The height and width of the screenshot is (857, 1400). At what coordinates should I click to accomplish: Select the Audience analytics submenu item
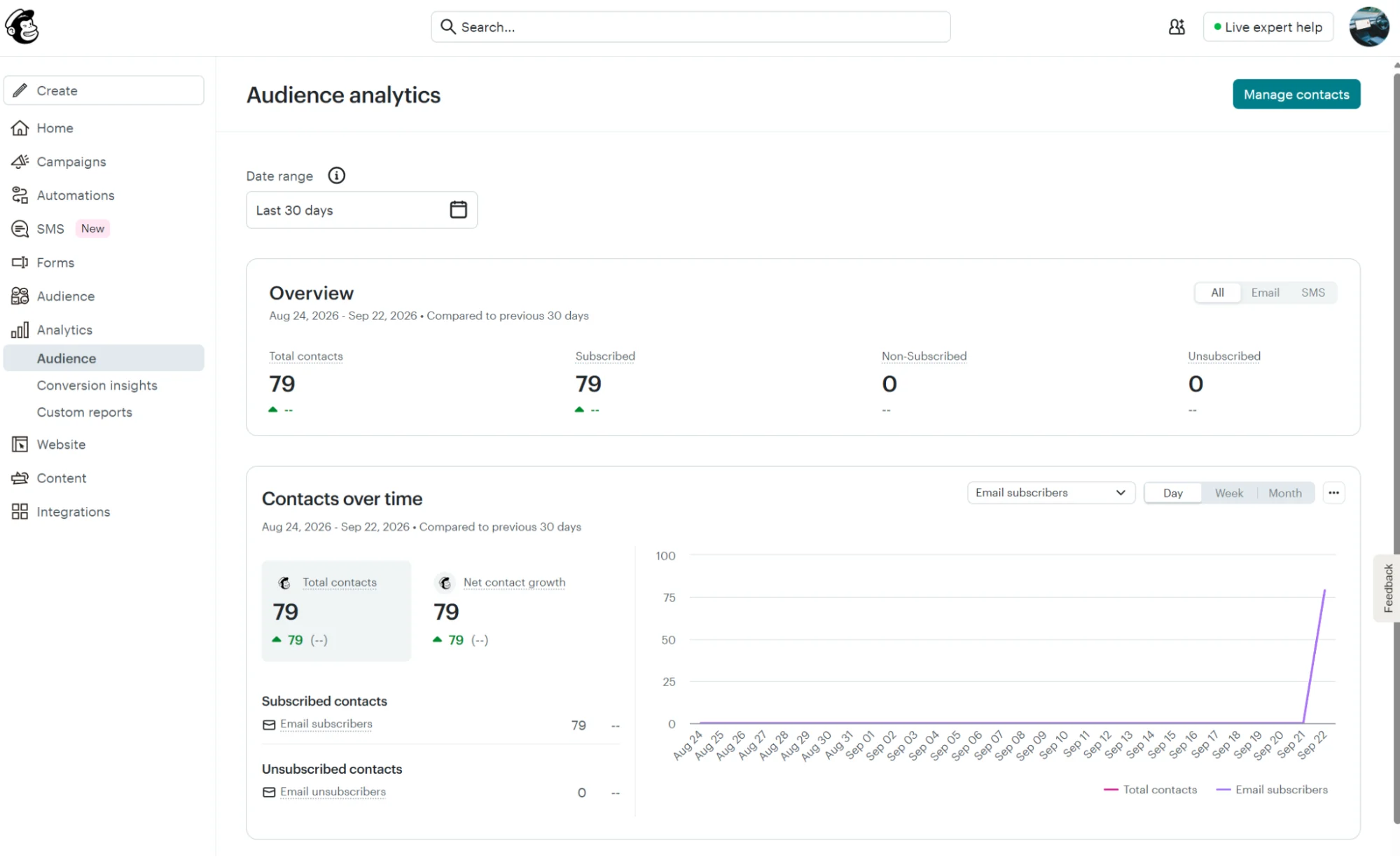point(104,358)
